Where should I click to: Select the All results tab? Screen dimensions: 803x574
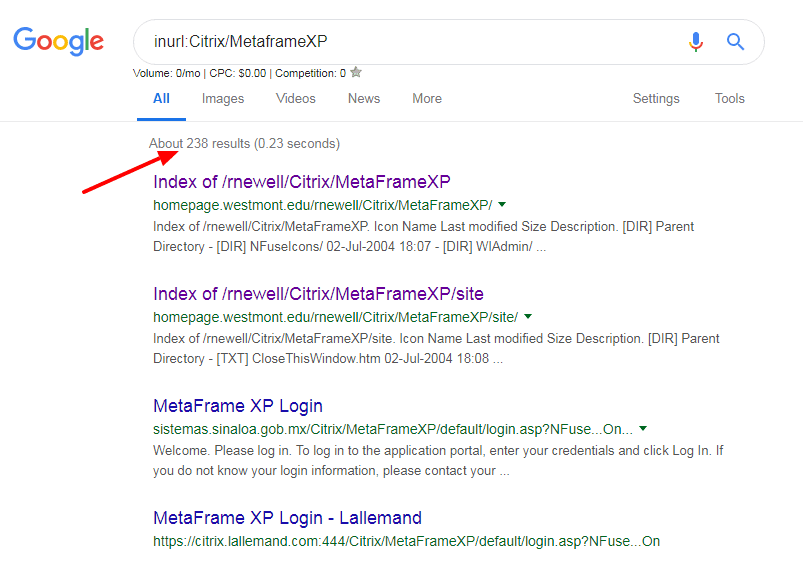point(161,98)
